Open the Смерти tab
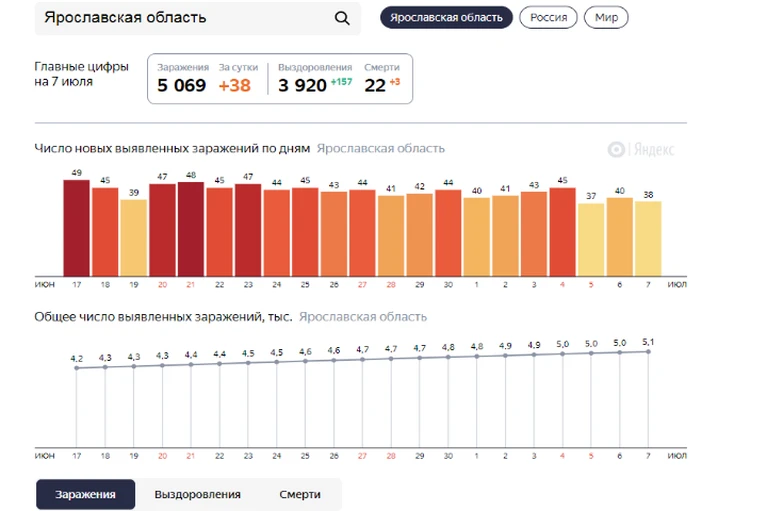 tap(300, 494)
